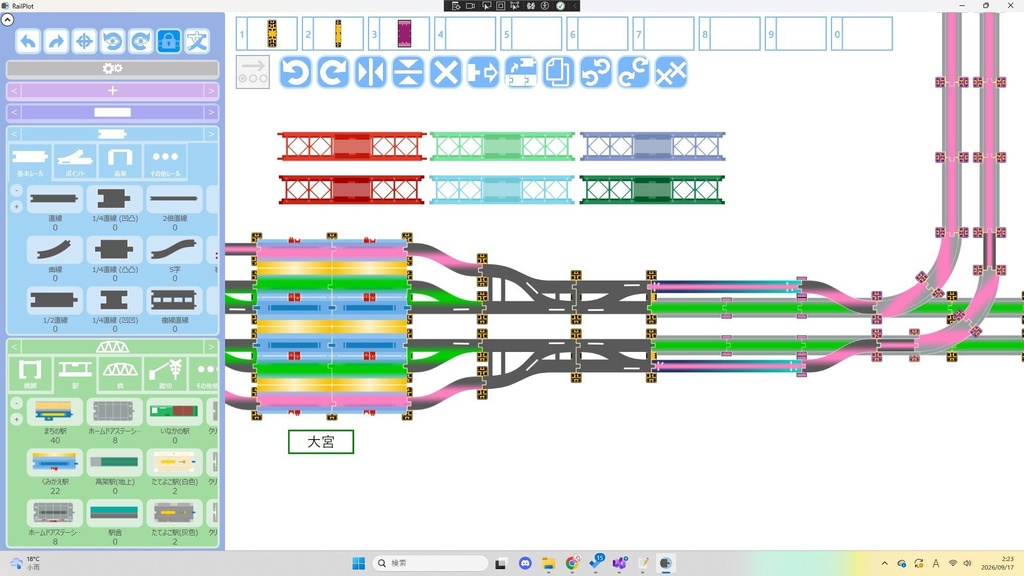This screenshot has width=1024, height=576.
Task: Flip selection horizontally
Action: click(x=371, y=72)
